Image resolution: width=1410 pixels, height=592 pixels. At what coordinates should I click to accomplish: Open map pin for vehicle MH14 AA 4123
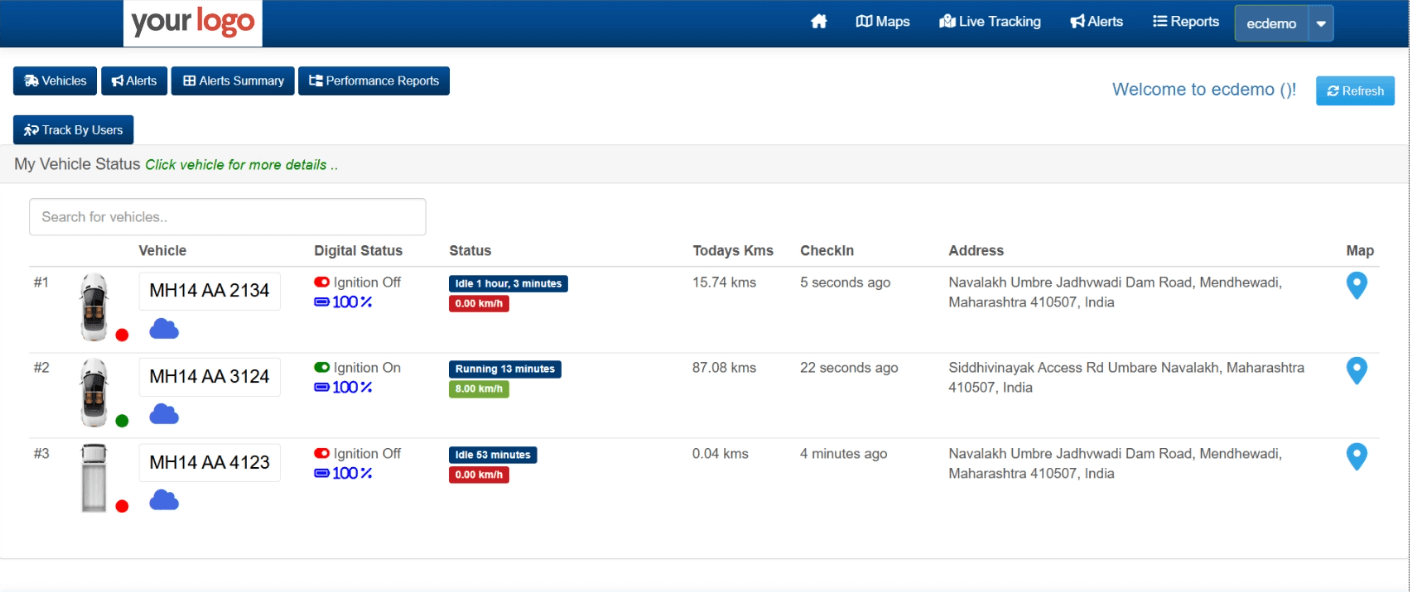click(x=1356, y=457)
